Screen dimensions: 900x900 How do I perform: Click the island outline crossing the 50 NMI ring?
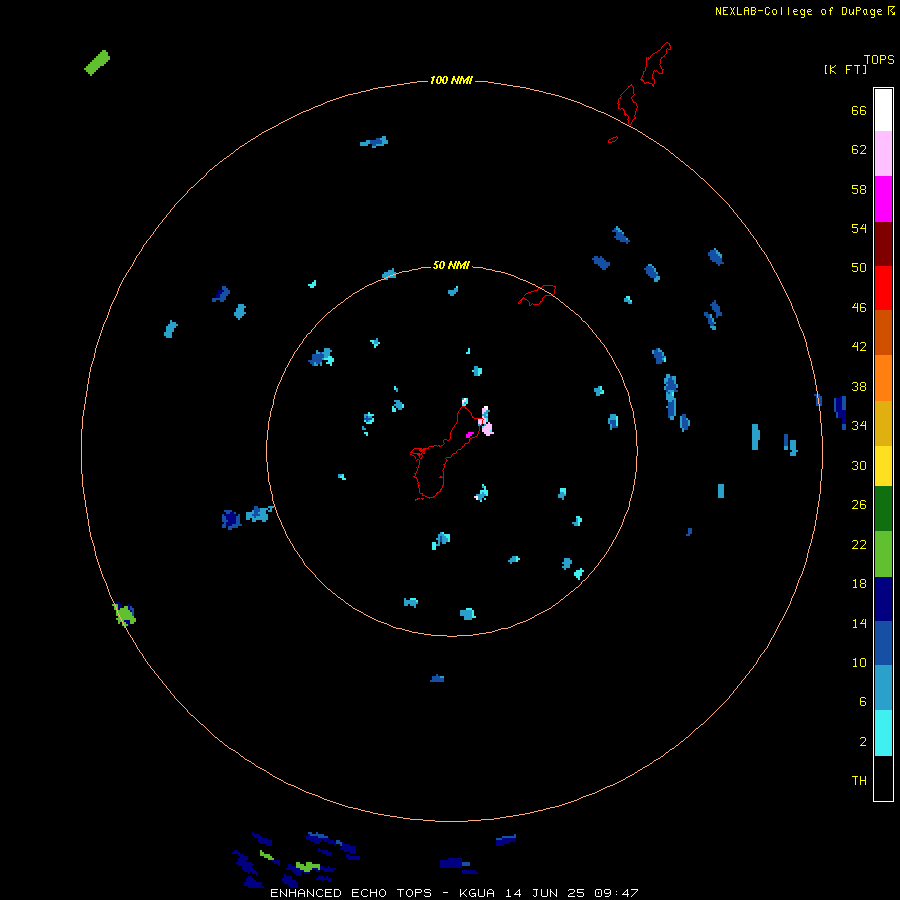(537, 295)
